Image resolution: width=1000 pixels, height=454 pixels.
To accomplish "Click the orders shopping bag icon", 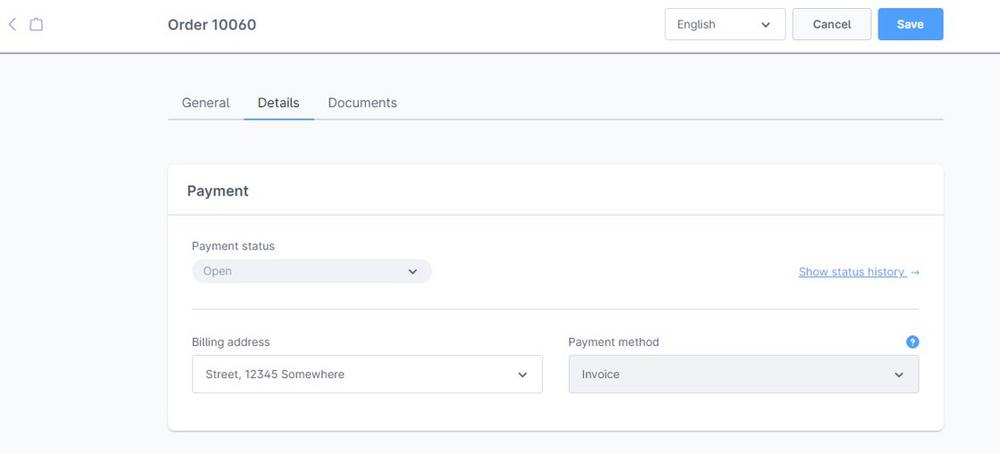I will (37, 25).
